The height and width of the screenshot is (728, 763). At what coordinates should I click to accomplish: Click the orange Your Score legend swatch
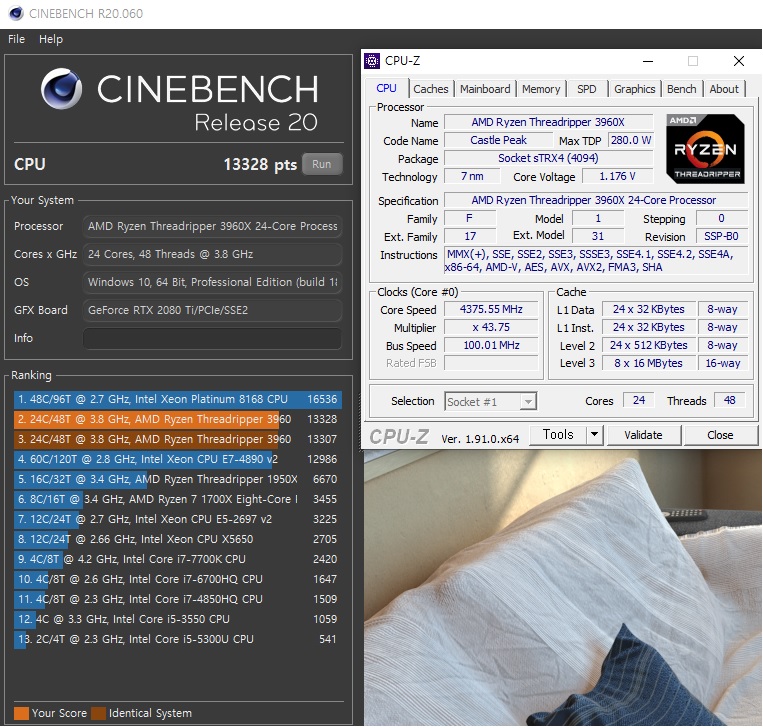(x=21, y=713)
